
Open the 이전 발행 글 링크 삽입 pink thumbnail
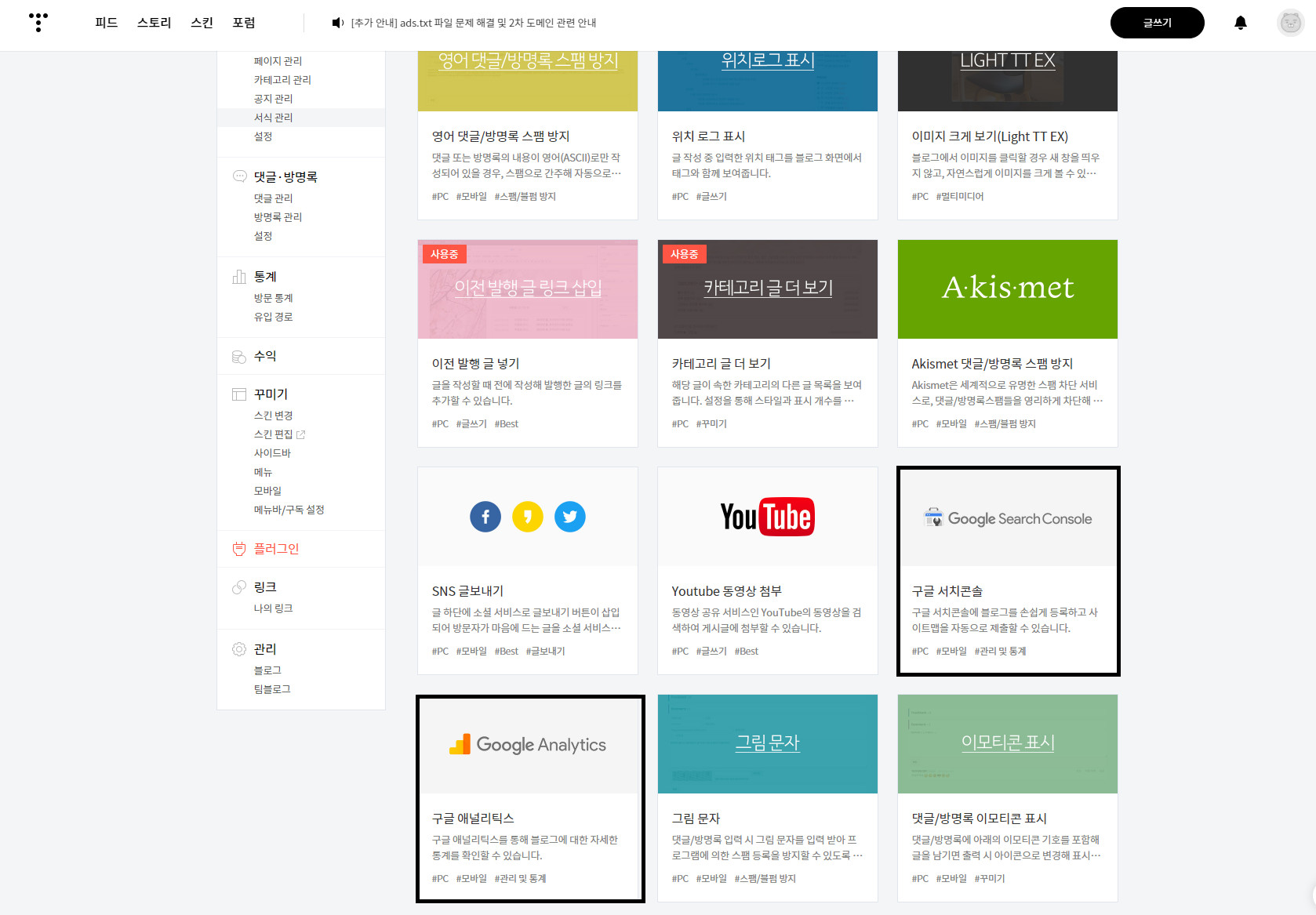[528, 289]
